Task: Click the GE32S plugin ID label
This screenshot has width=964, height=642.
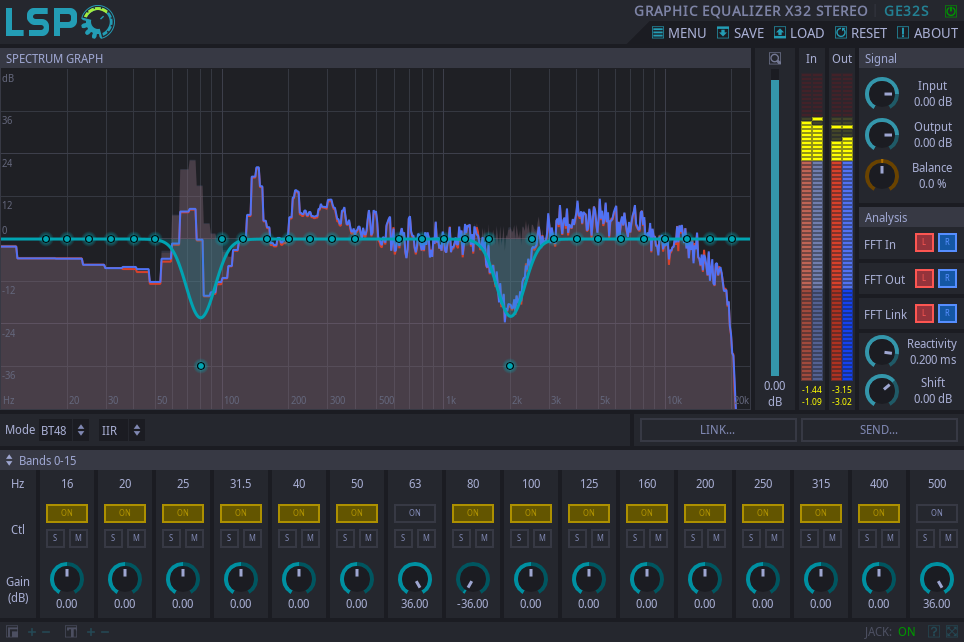Action: [x=906, y=11]
